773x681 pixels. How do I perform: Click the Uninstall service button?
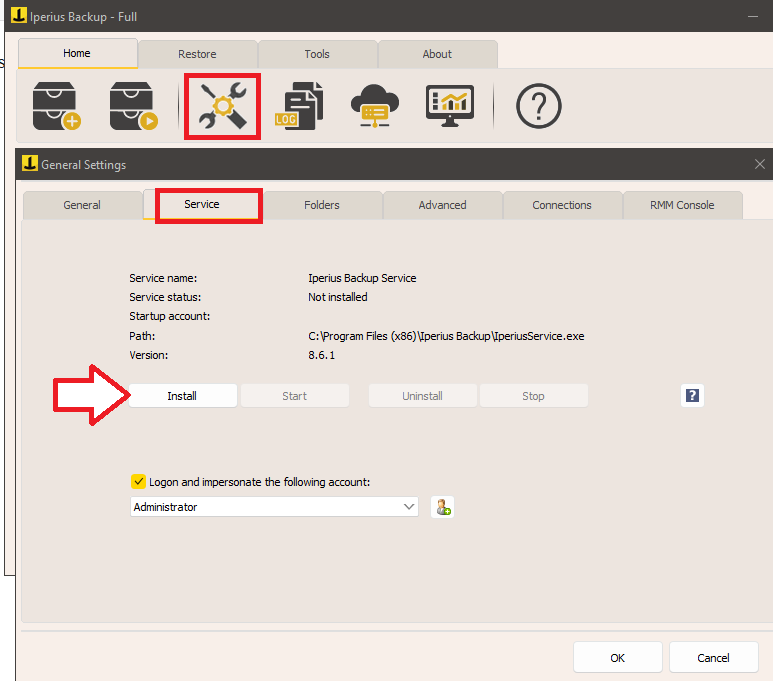click(x=422, y=396)
